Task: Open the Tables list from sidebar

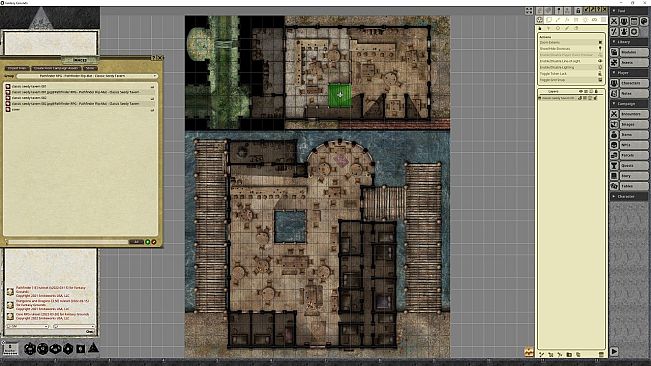Action: click(634, 186)
